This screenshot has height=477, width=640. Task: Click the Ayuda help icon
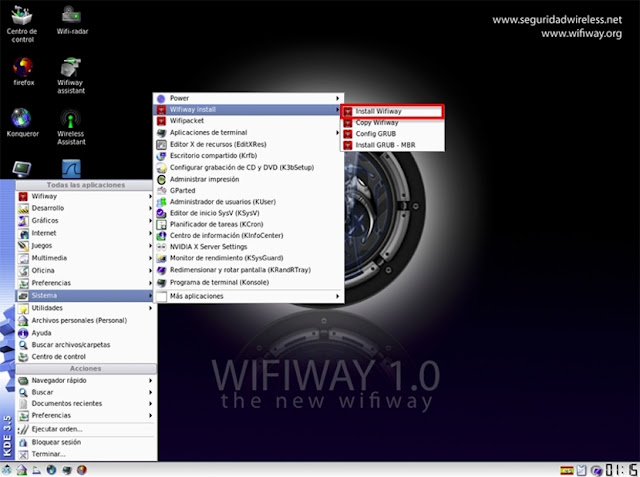click(23, 333)
